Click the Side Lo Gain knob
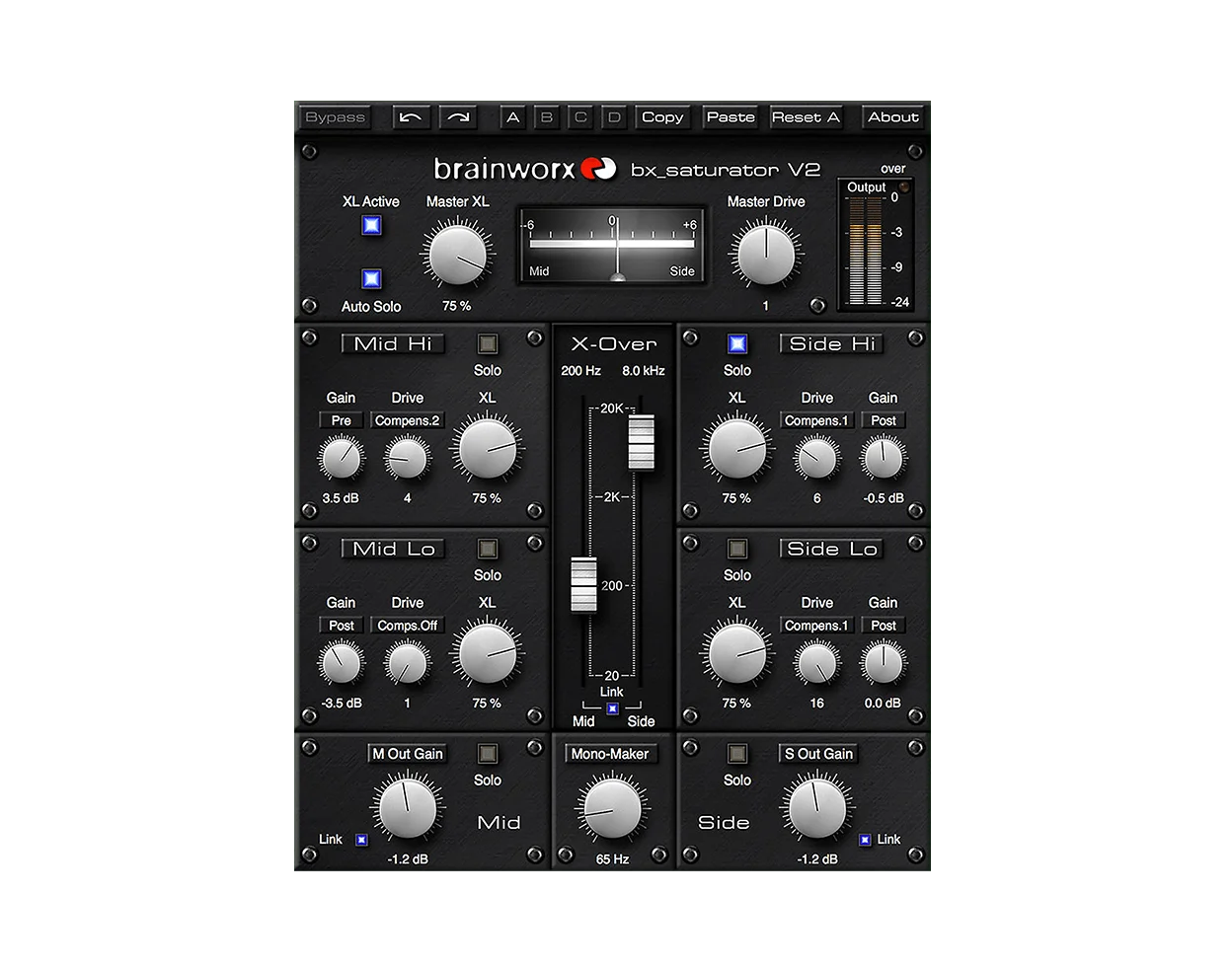1232x967 pixels. [883, 663]
